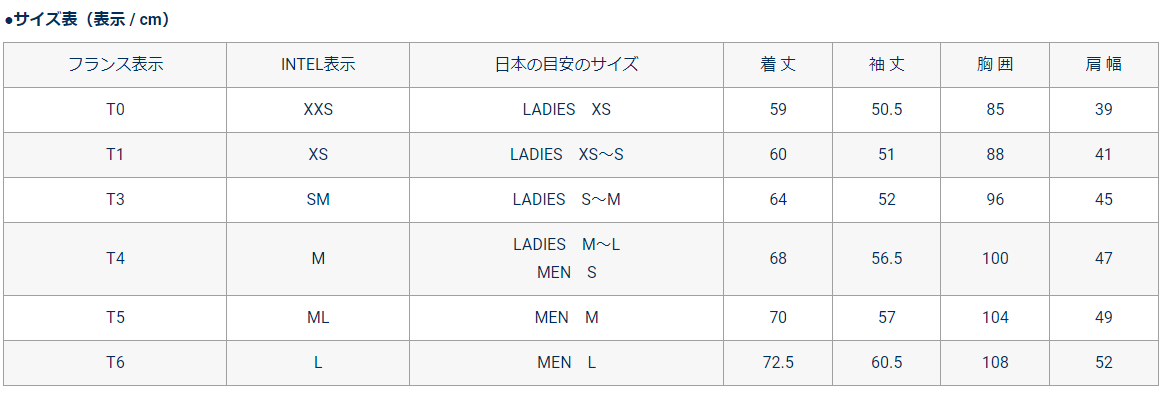The height and width of the screenshot is (394, 1166).
Task: Select the MEN M cell
Action: 567,318
